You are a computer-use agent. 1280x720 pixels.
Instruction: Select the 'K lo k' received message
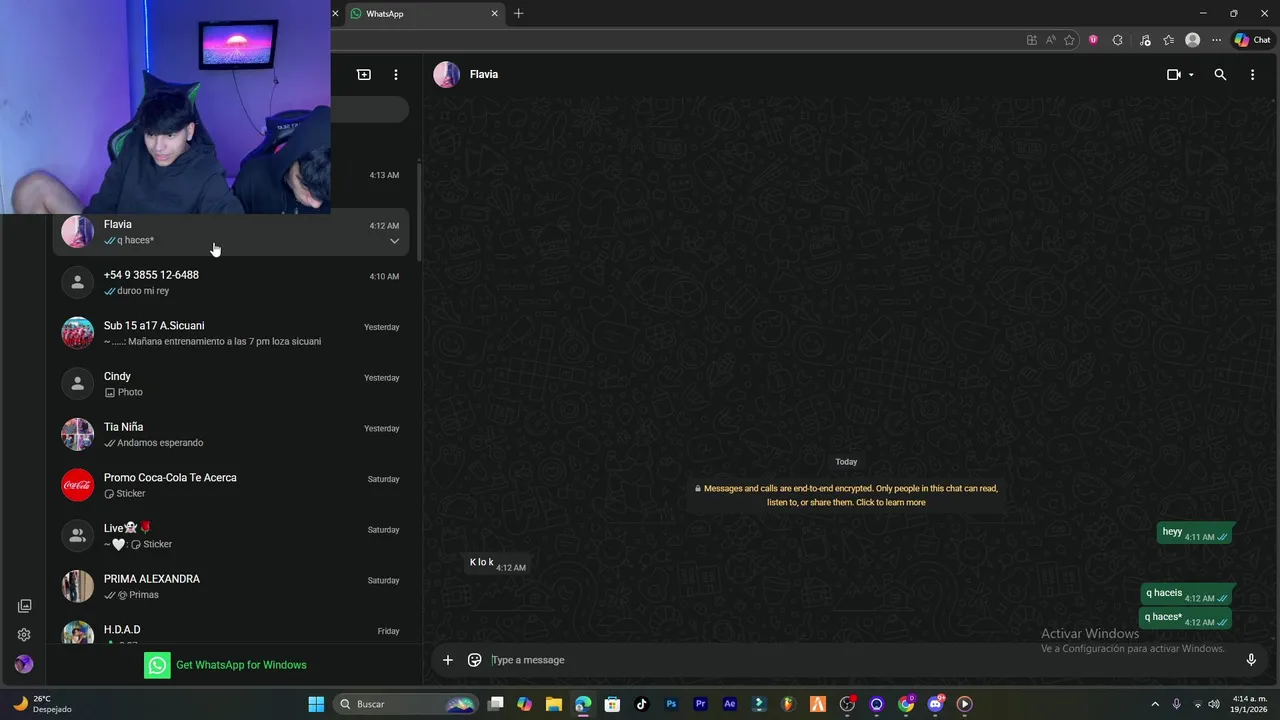tap(497, 564)
